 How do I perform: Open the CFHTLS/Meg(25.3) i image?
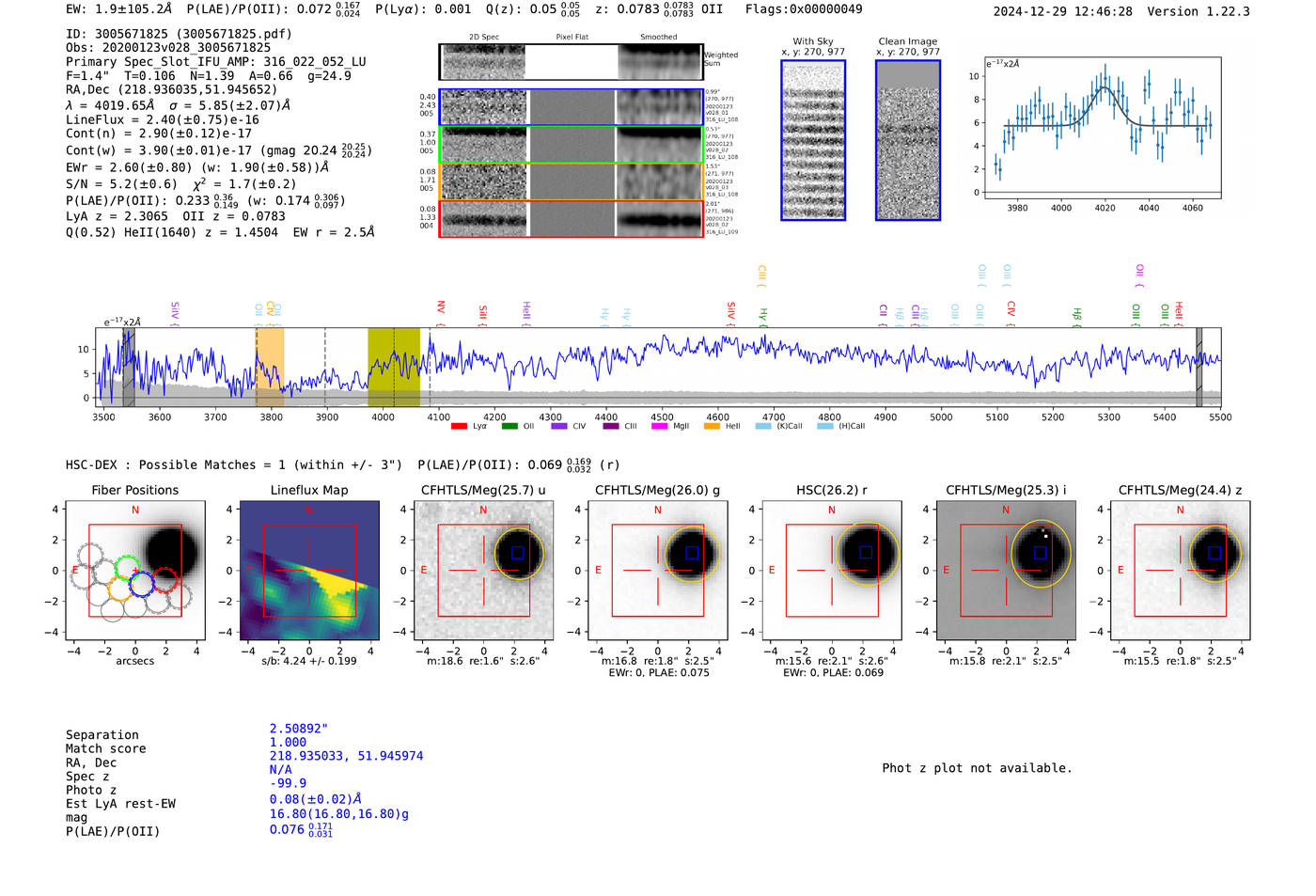[x=1006, y=571]
